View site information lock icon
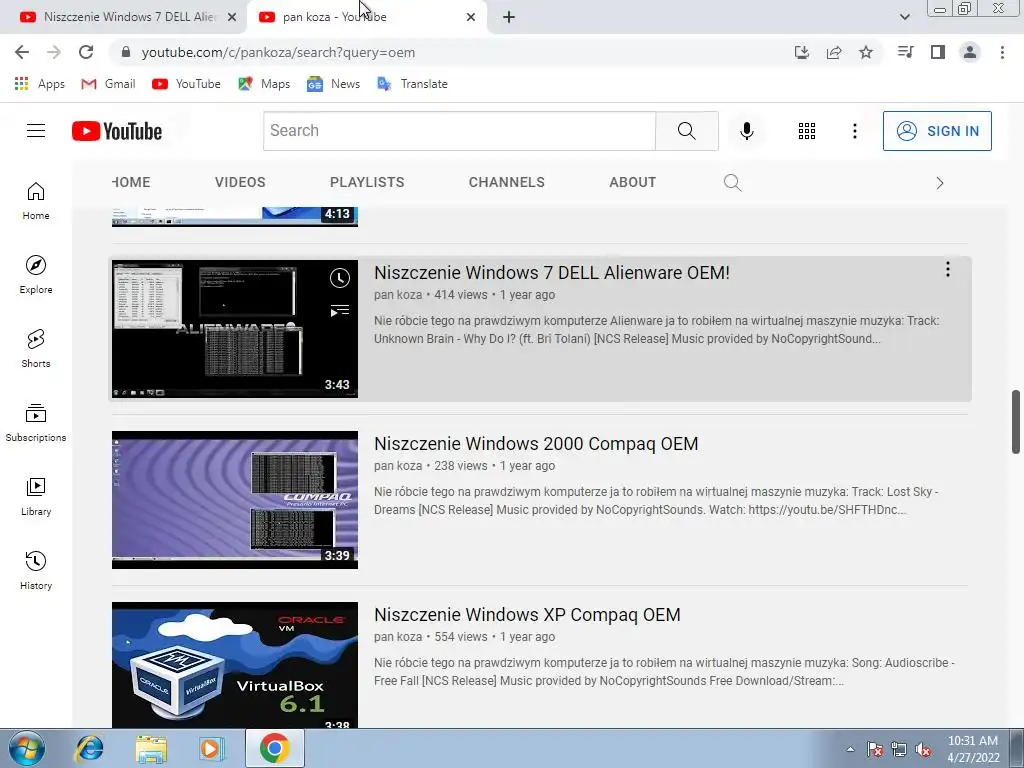Screen dimensions: 1024x768 pyautogui.click(x=126, y=52)
